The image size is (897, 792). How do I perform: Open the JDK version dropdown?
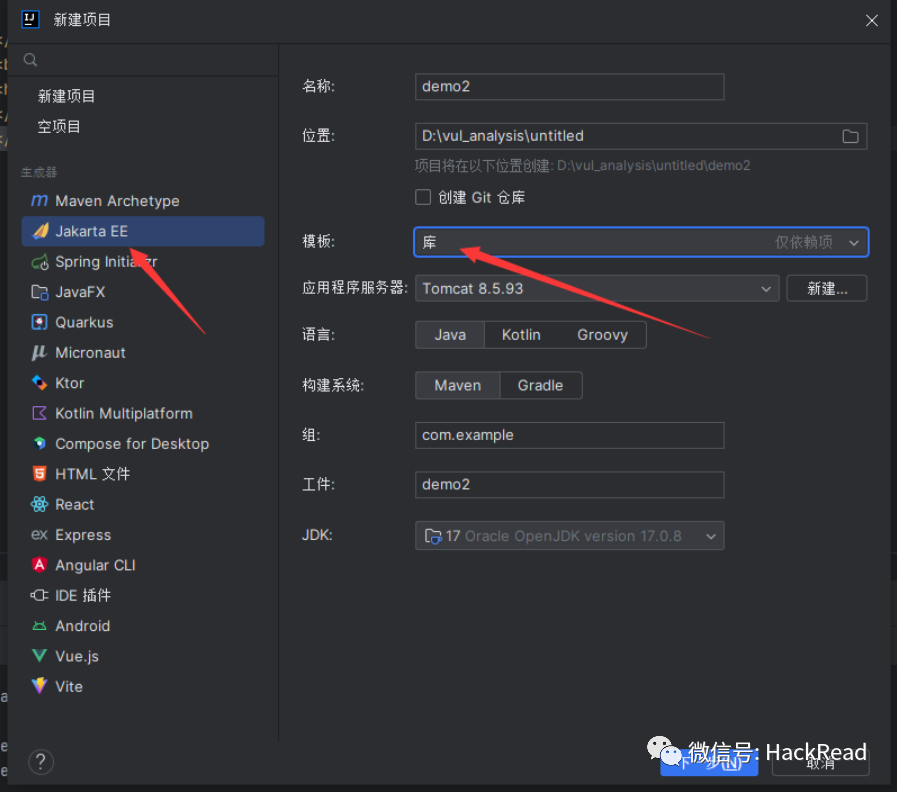coord(570,536)
